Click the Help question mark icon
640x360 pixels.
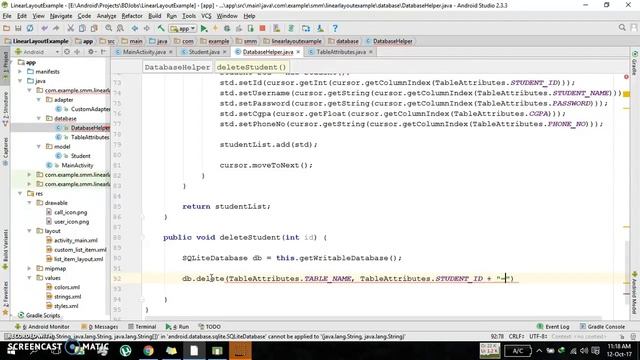pos(335,28)
